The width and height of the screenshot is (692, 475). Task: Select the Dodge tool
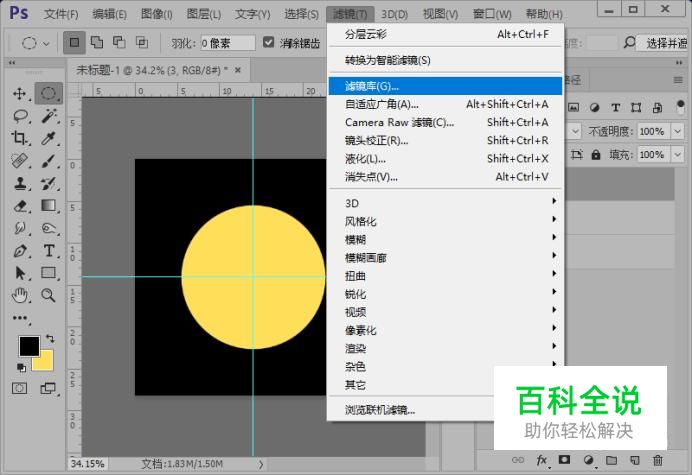49,228
